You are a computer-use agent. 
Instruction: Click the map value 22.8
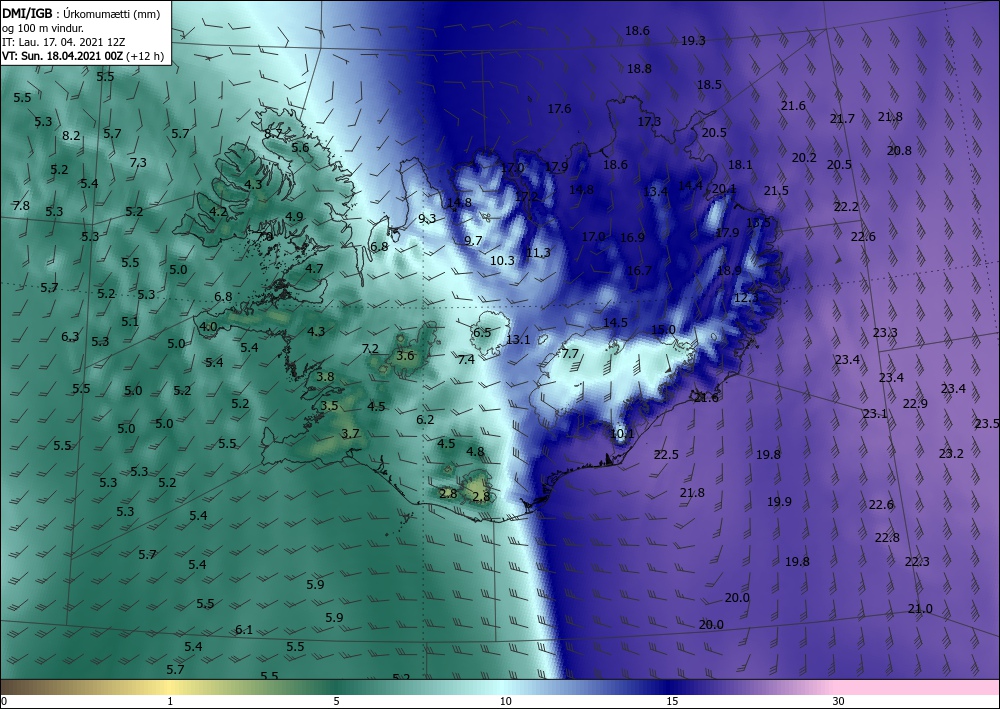(887, 537)
